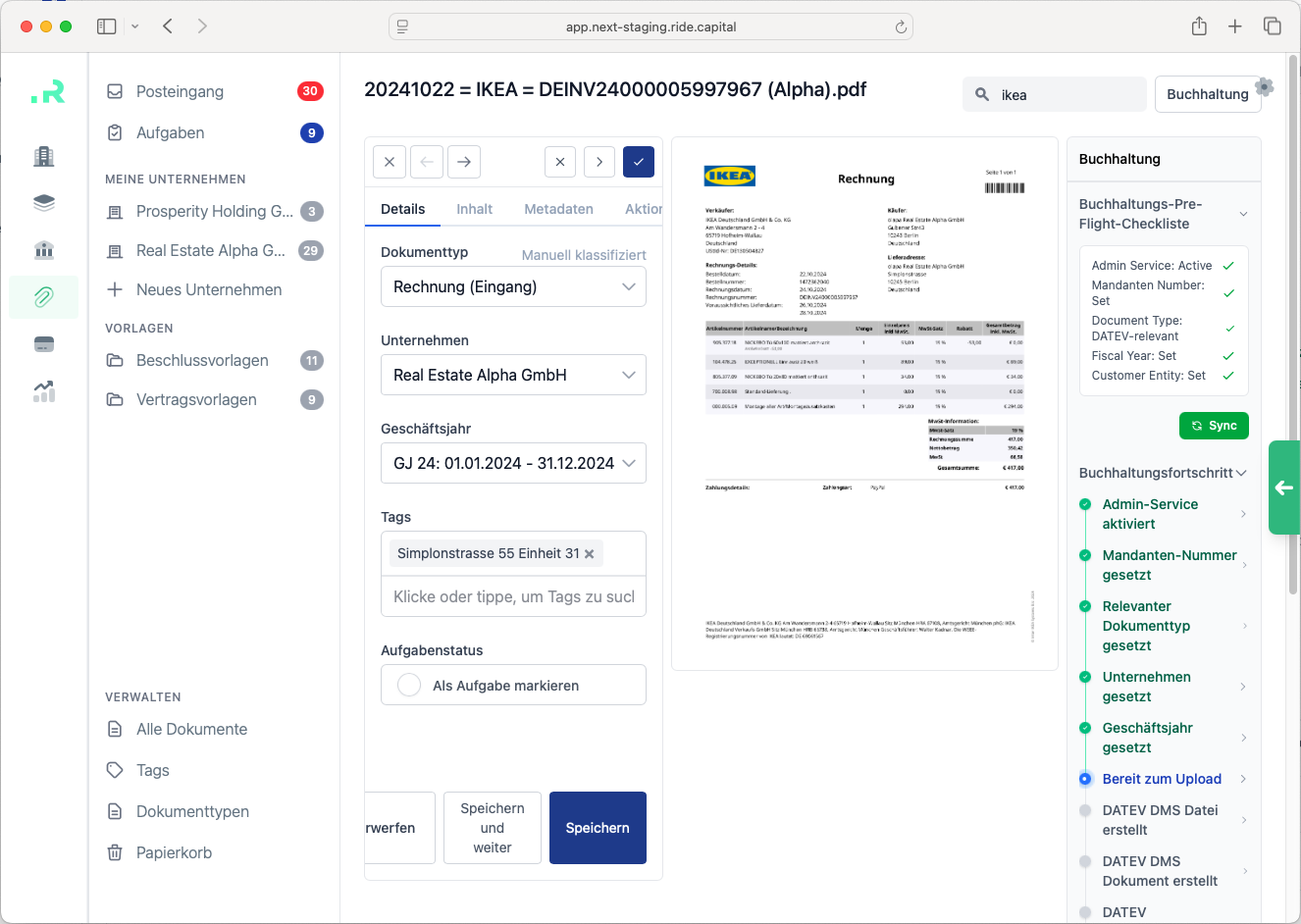The width and height of the screenshot is (1301, 924).
Task: Collapse the Buchhaltungsfortschritt section
Action: (1242, 472)
